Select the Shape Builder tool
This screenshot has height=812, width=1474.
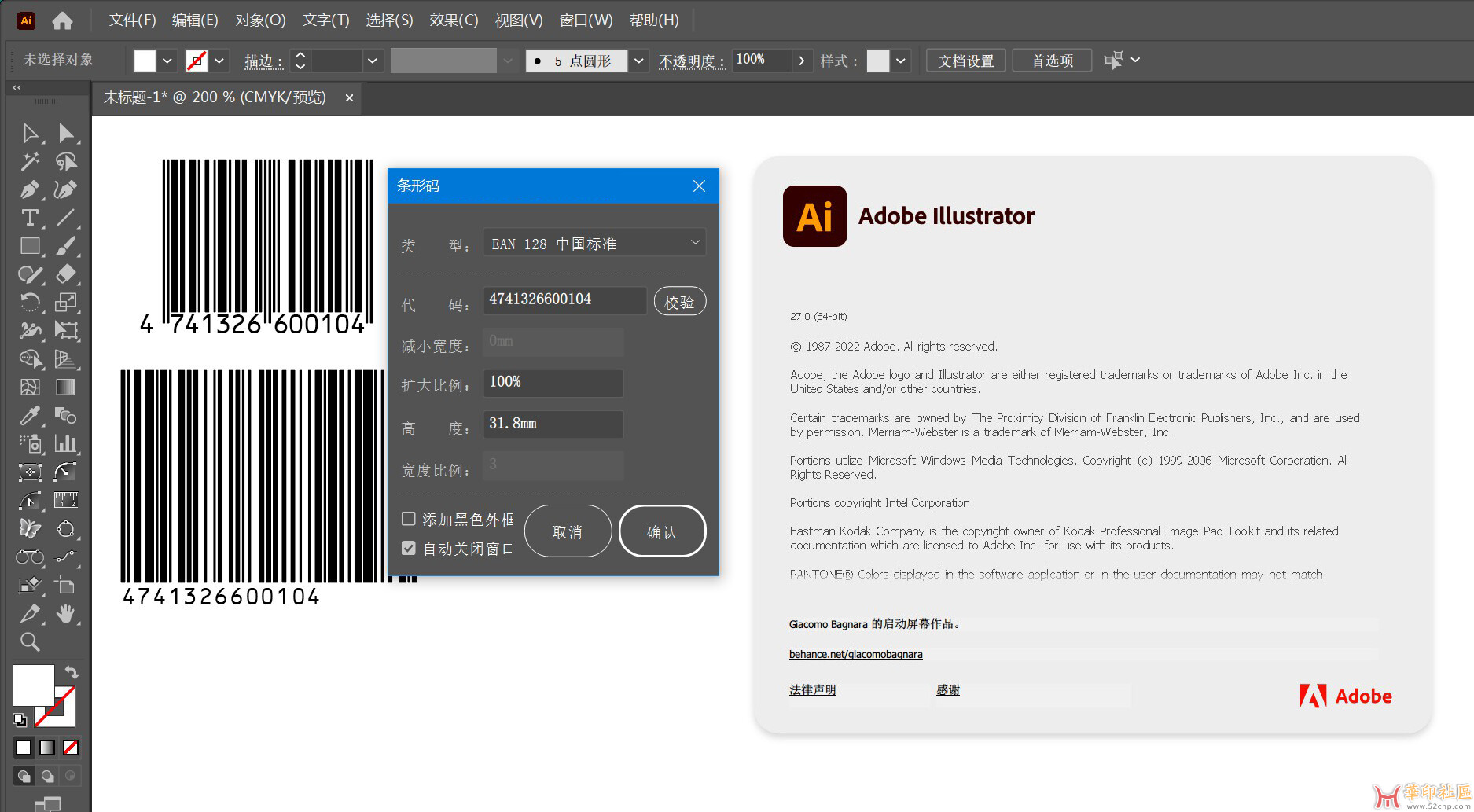pyautogui.click(x=30, y=358)
